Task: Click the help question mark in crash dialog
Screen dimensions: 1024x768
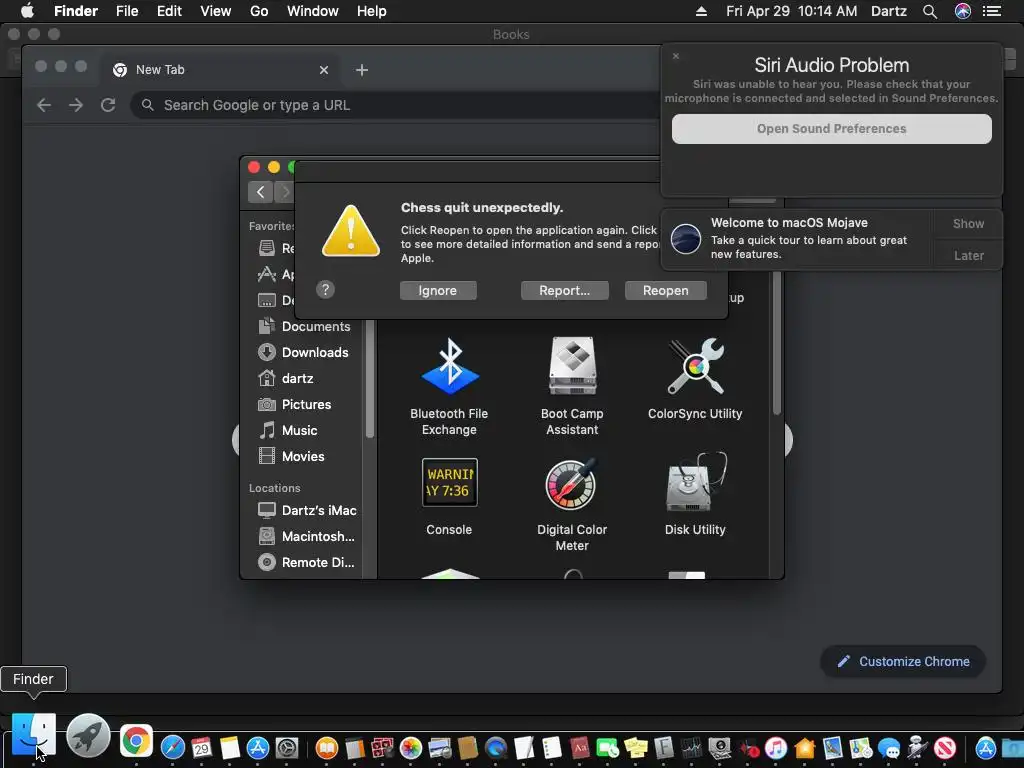Action: [325, 289]
